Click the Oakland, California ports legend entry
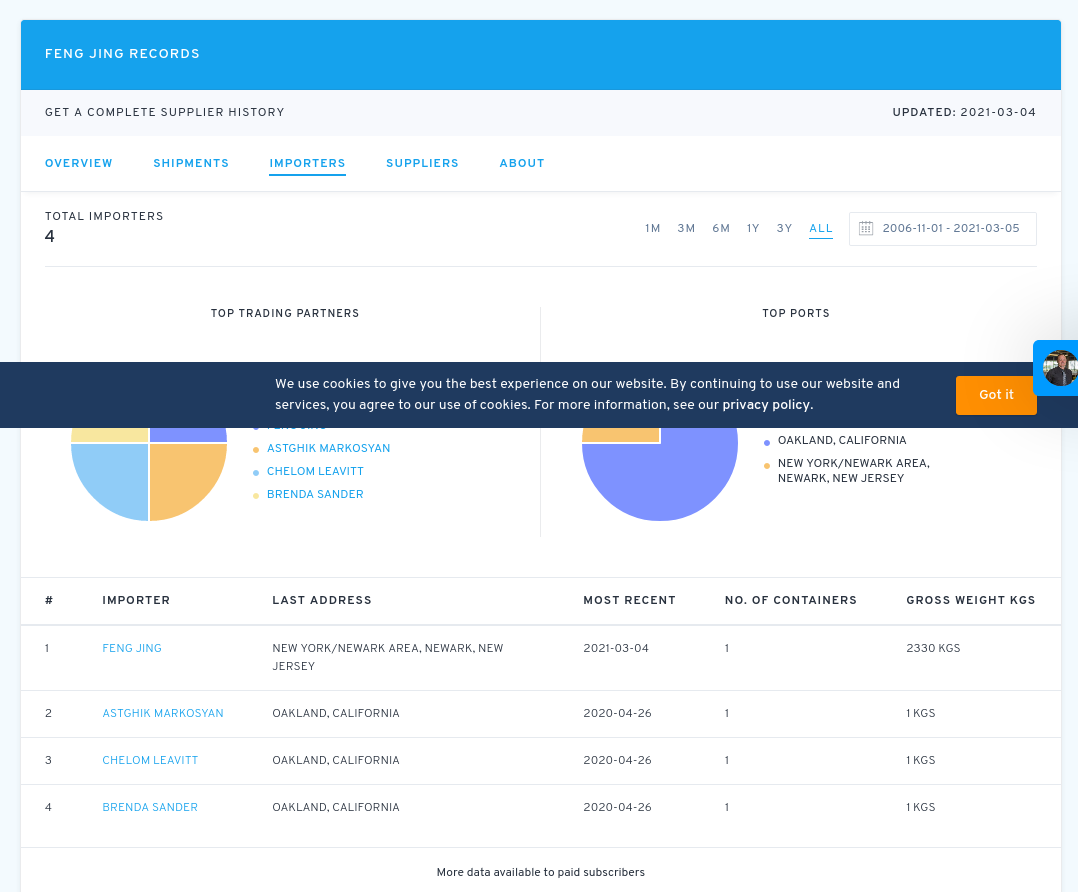This screenshot has width=1078, height=892. [842, 440]
